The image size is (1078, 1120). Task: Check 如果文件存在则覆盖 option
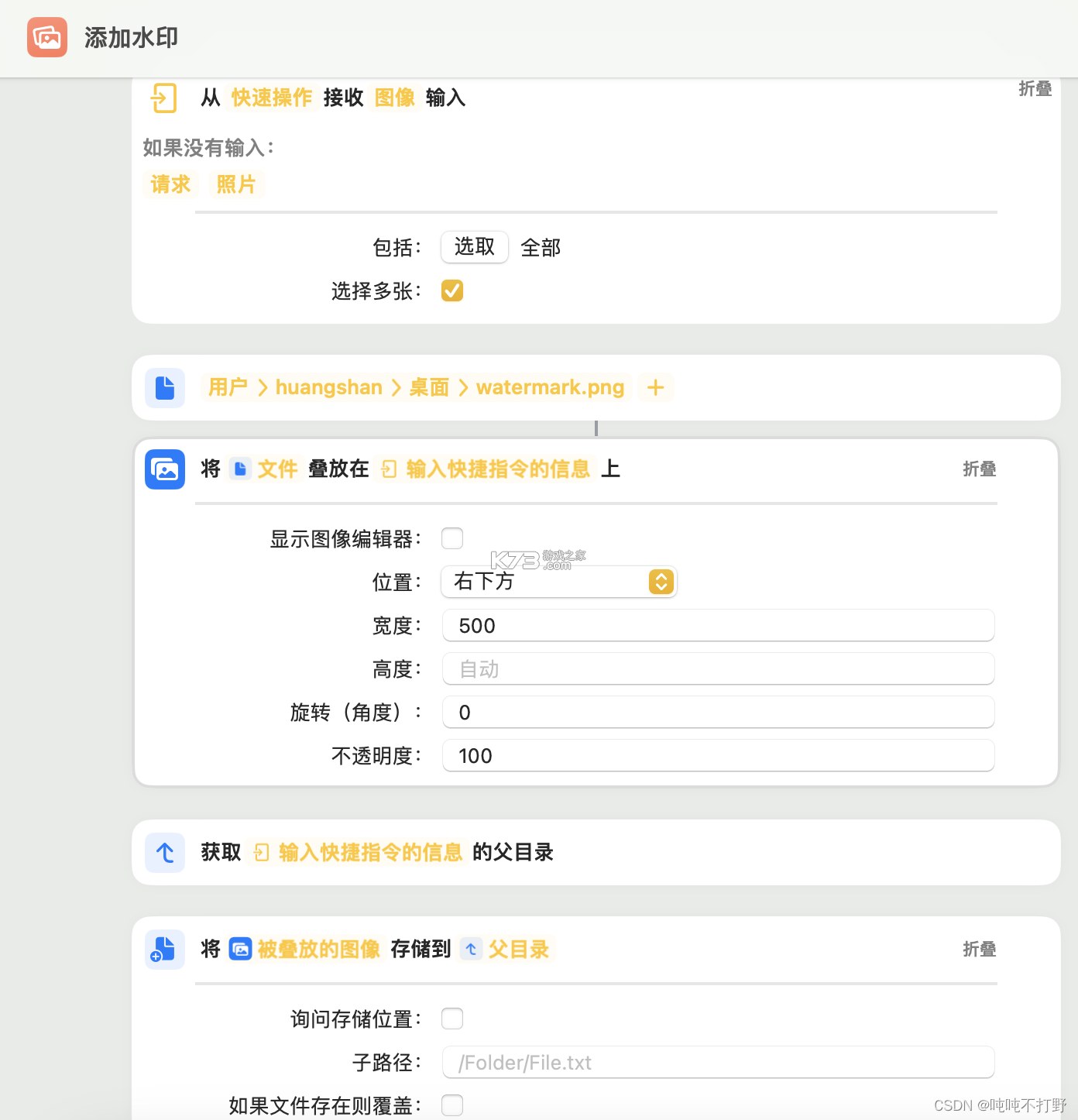(452, 1105)
